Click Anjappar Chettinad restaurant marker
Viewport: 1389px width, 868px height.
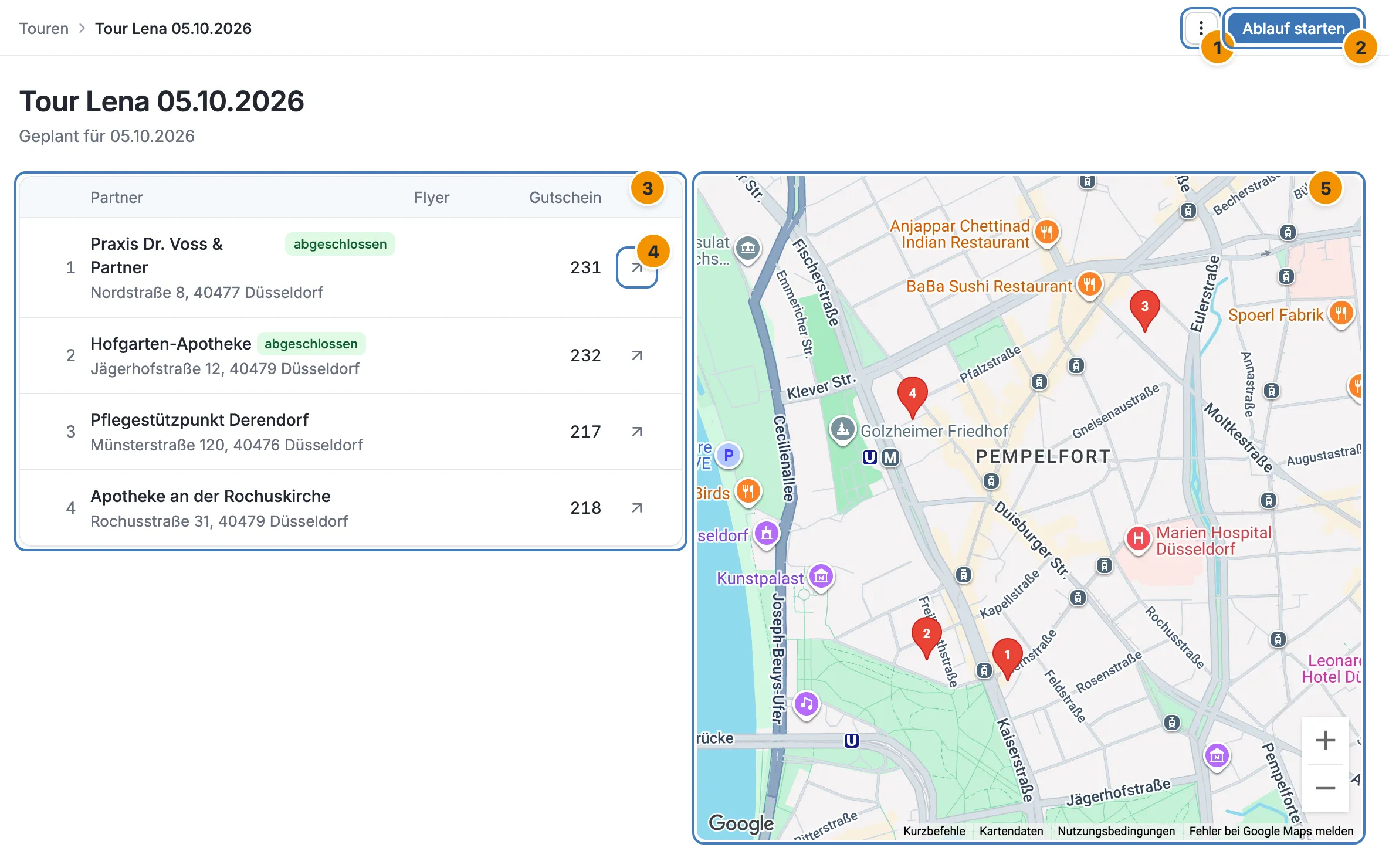tap(1046, 232)
